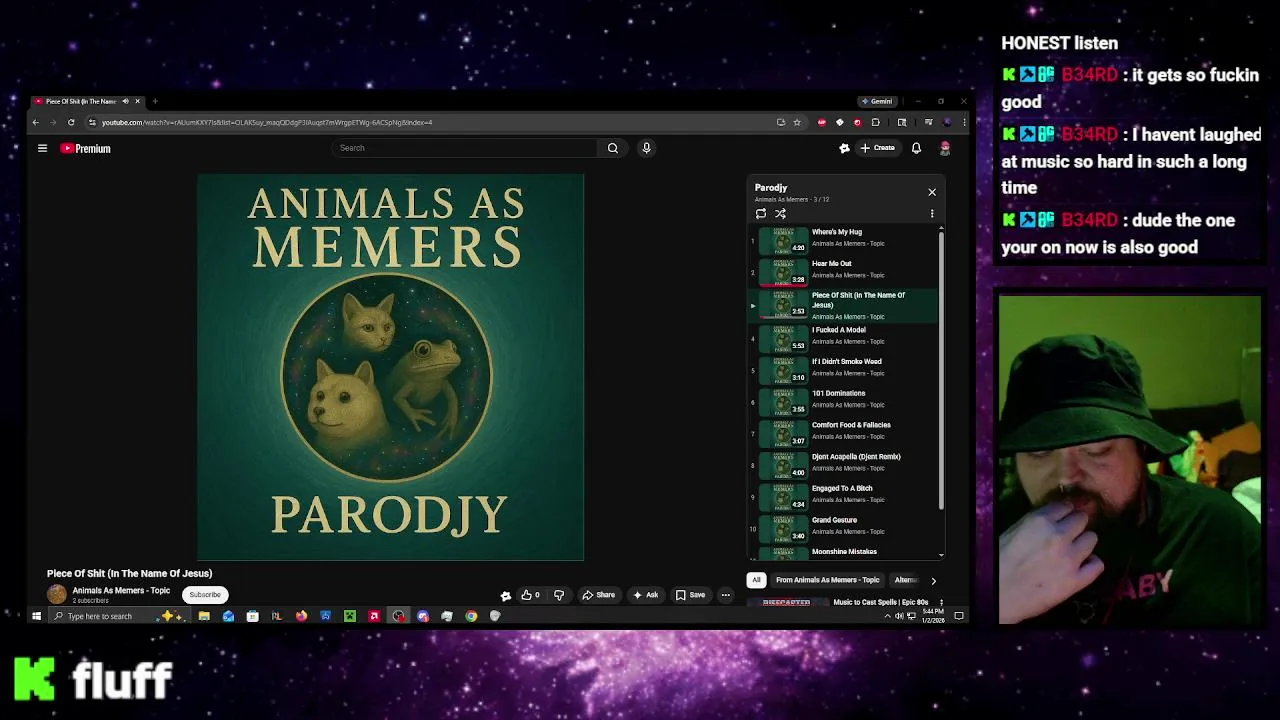Click the Create button

(877, 148)
